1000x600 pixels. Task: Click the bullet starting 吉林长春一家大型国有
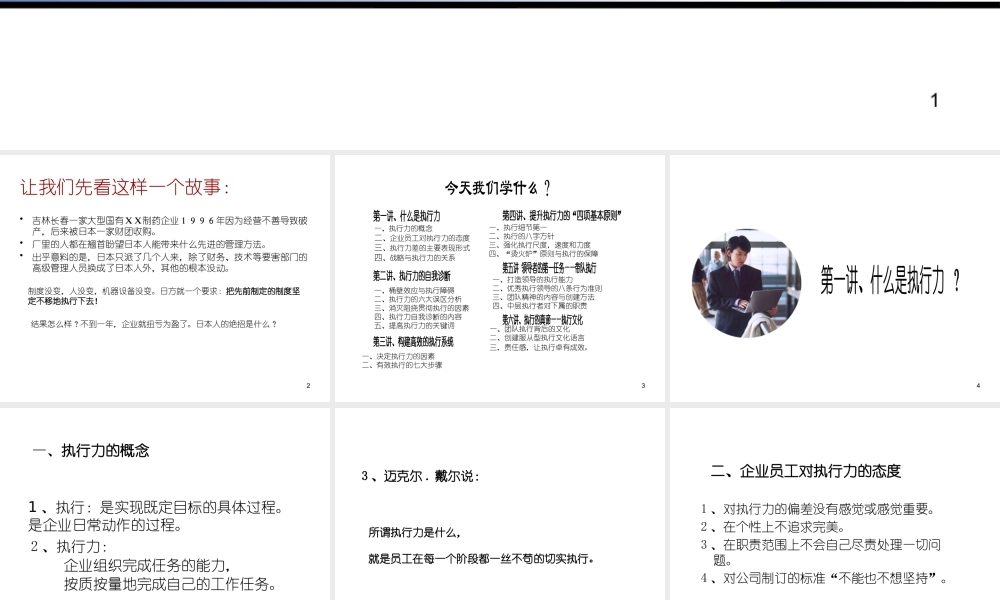(169, 226)
